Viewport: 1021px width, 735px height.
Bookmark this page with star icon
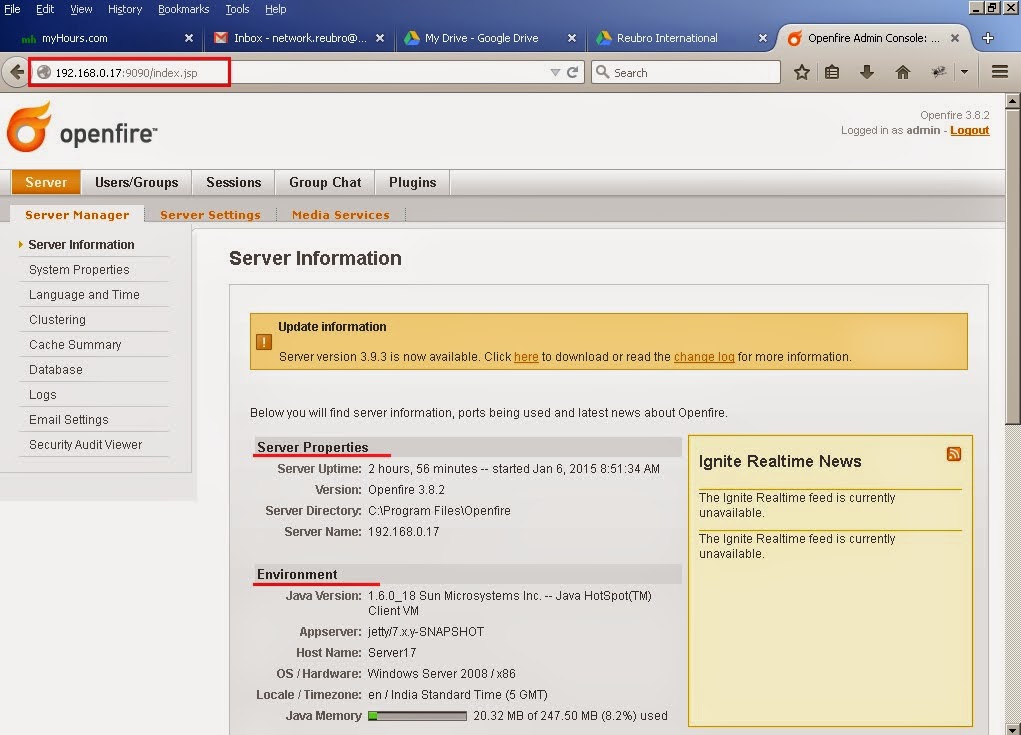click(x=802, y=72)
